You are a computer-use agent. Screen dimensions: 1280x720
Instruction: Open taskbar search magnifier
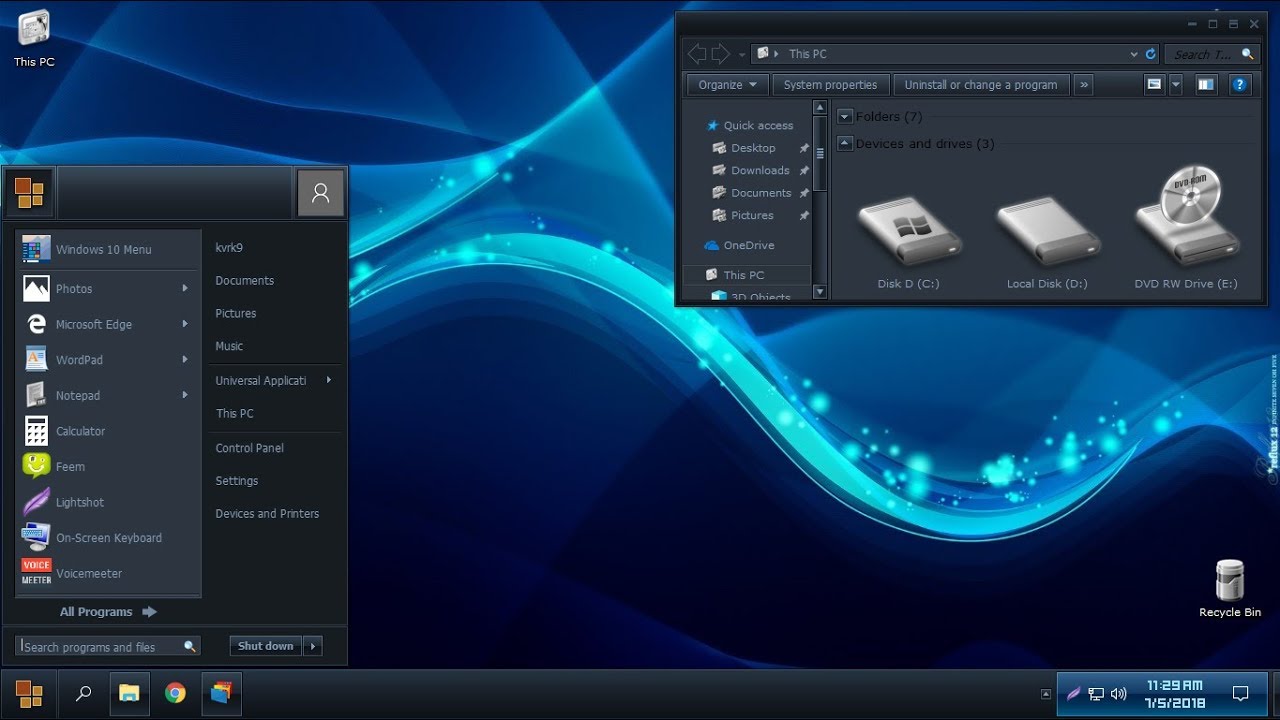click(84, 694)
